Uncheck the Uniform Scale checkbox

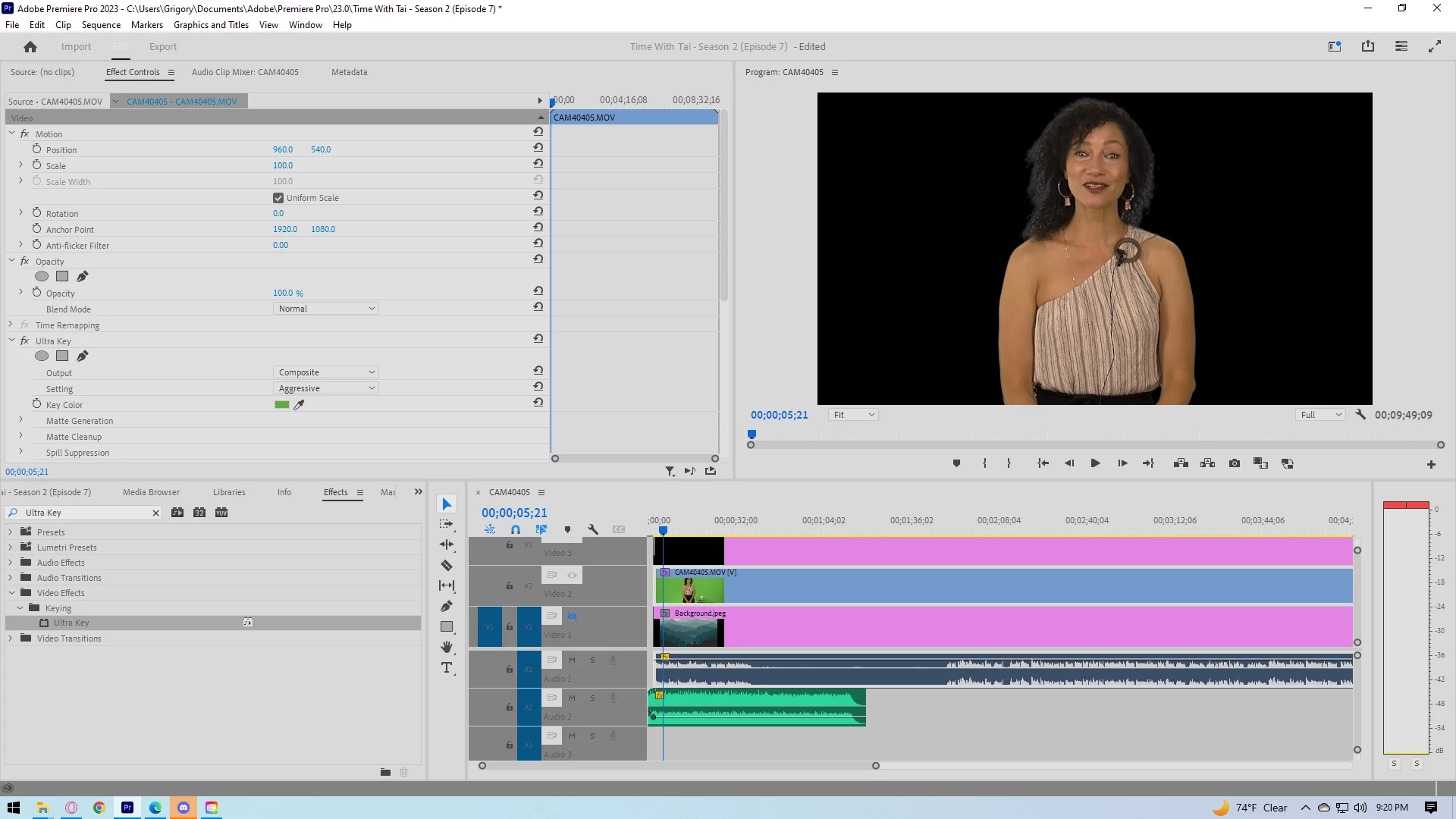point(278,198)
